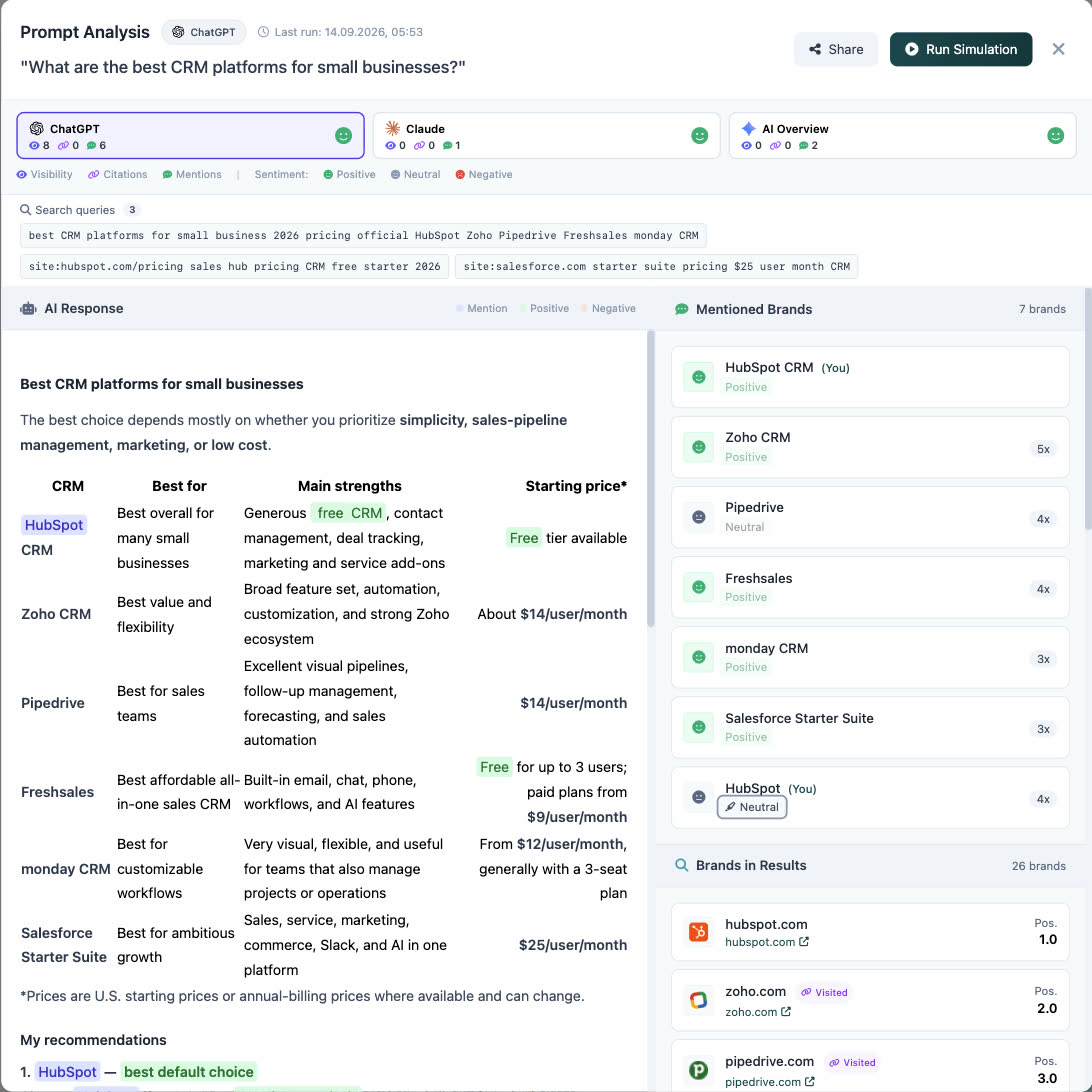
Task: Click the monday CRM smiley sentiment icon
Action: 699,657
